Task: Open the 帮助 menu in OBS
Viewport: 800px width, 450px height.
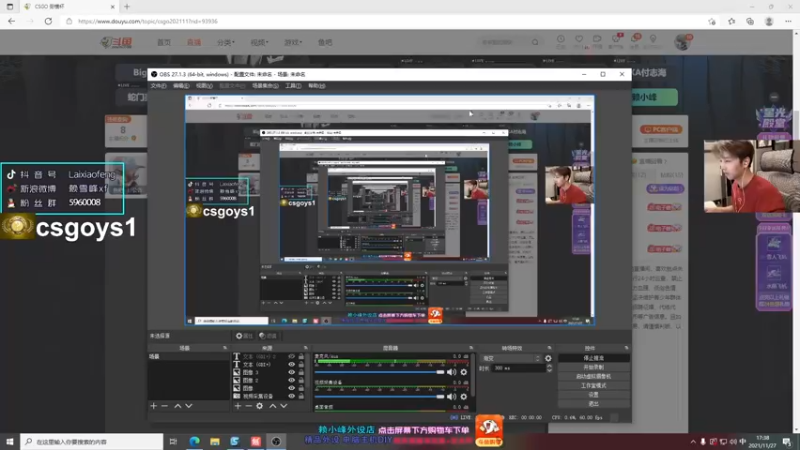Action: tap(316, 86)
